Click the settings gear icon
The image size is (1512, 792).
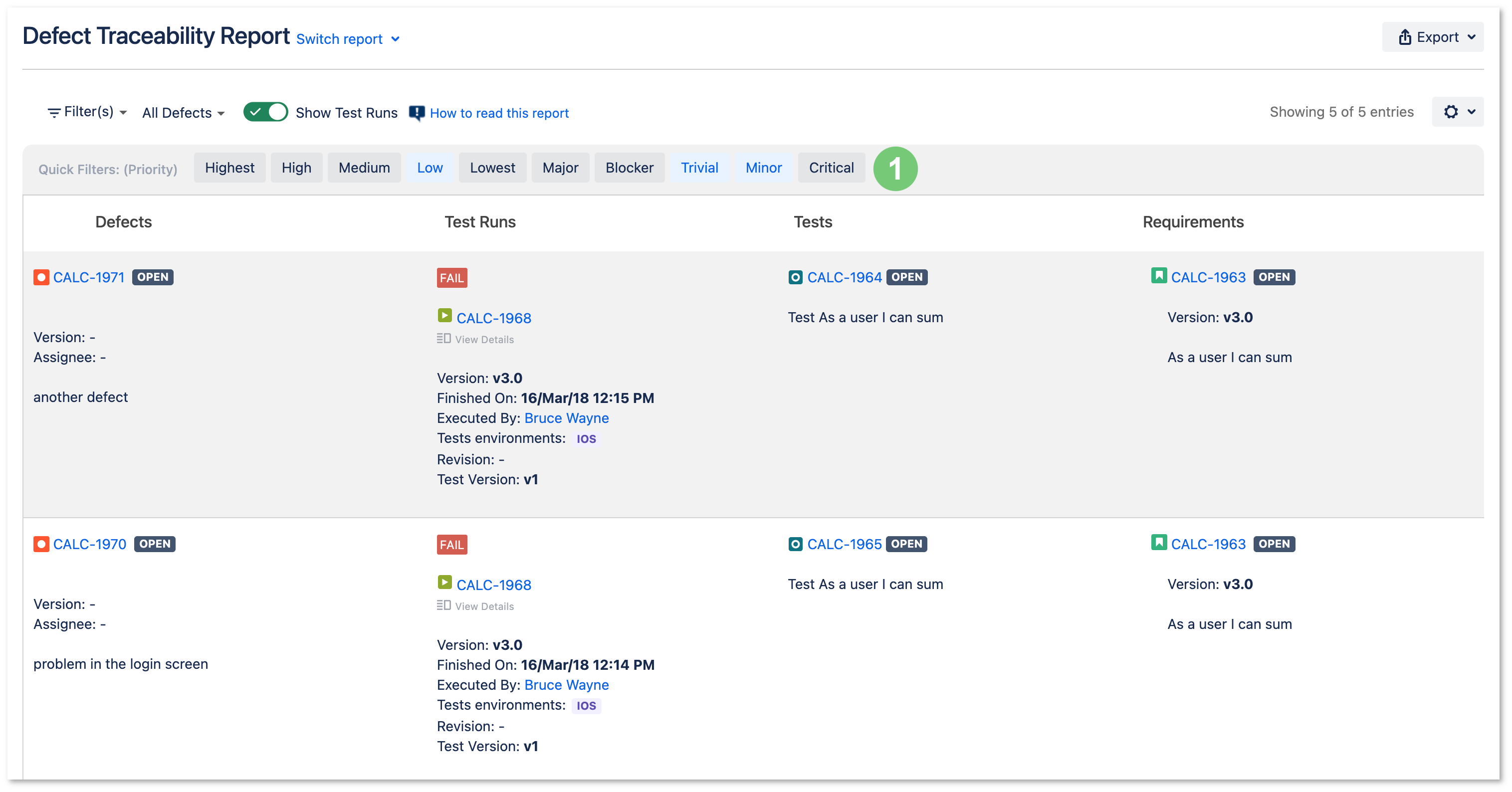(1450, 111)
